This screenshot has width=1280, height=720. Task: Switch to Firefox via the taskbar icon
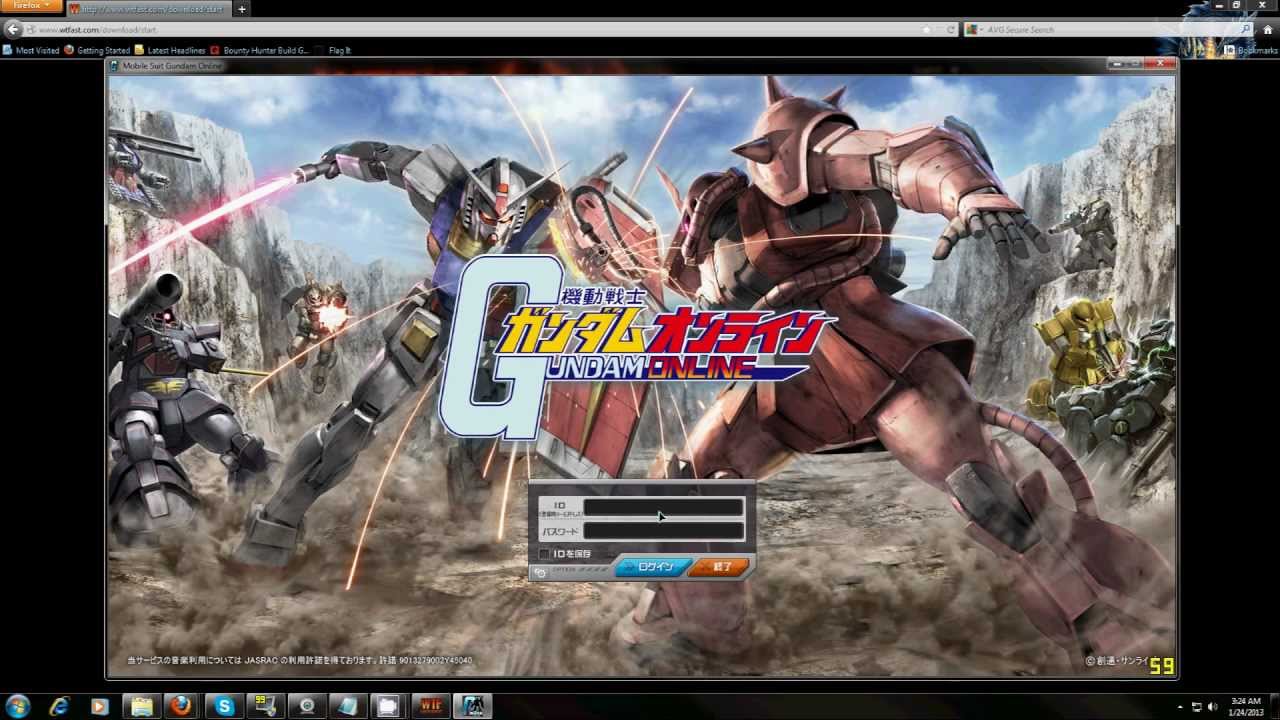click(180, 706)
